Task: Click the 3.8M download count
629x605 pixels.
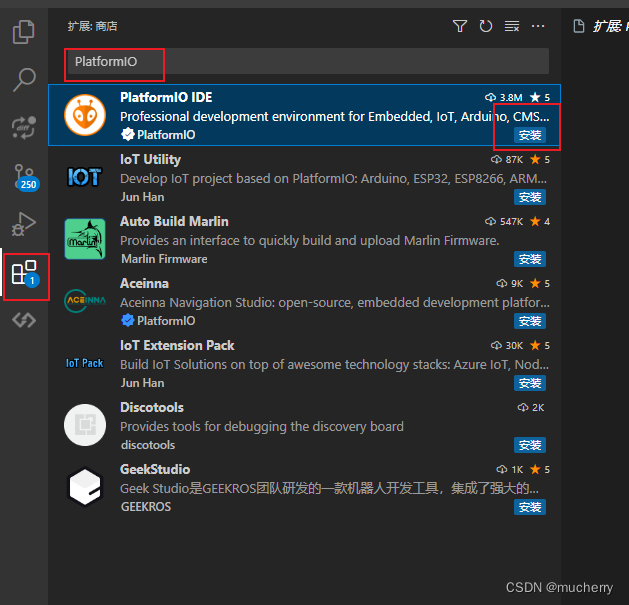Action: [504, 97]
